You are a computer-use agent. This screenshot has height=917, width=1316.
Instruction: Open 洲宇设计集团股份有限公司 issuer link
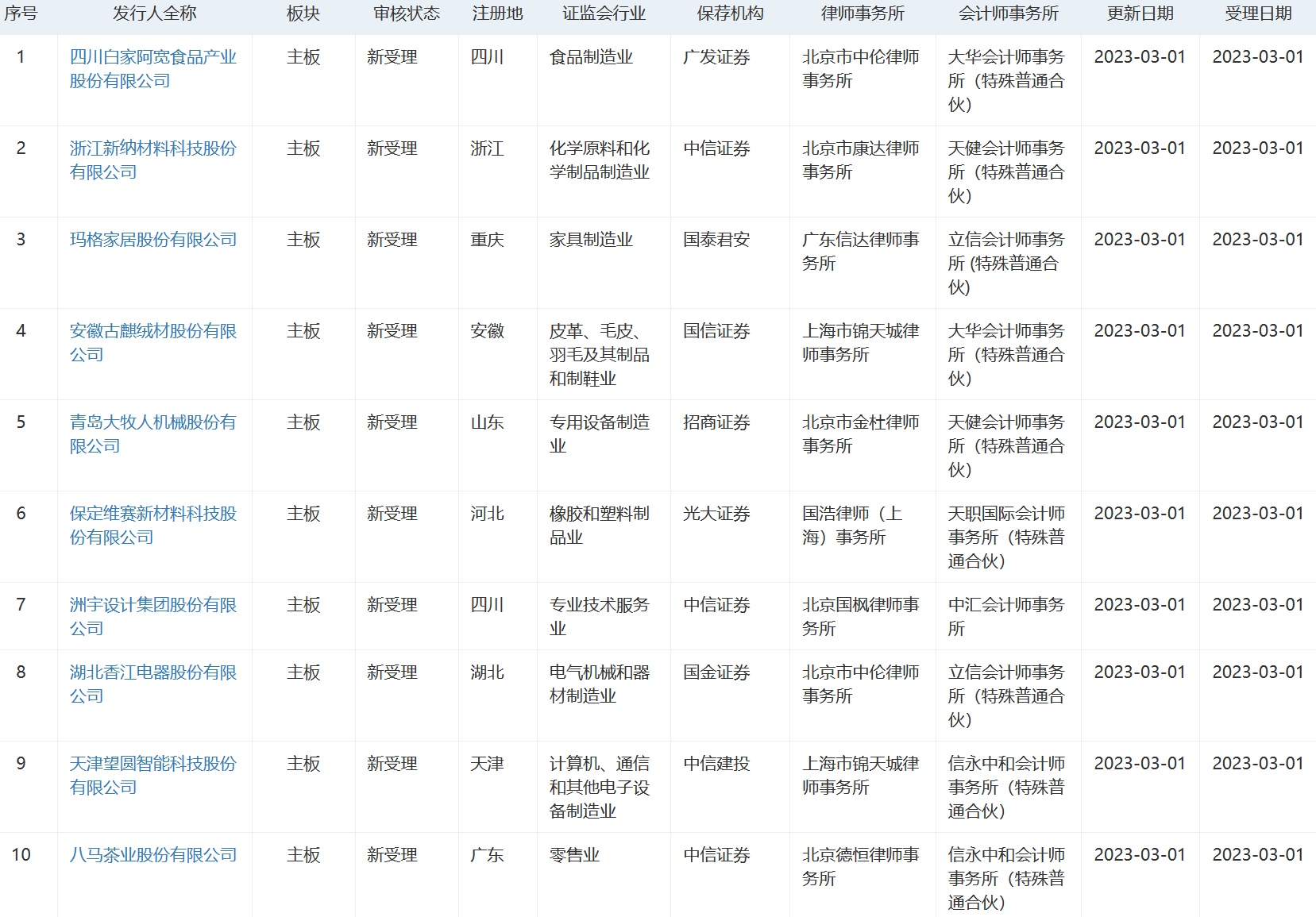click(x=153, y=617)
